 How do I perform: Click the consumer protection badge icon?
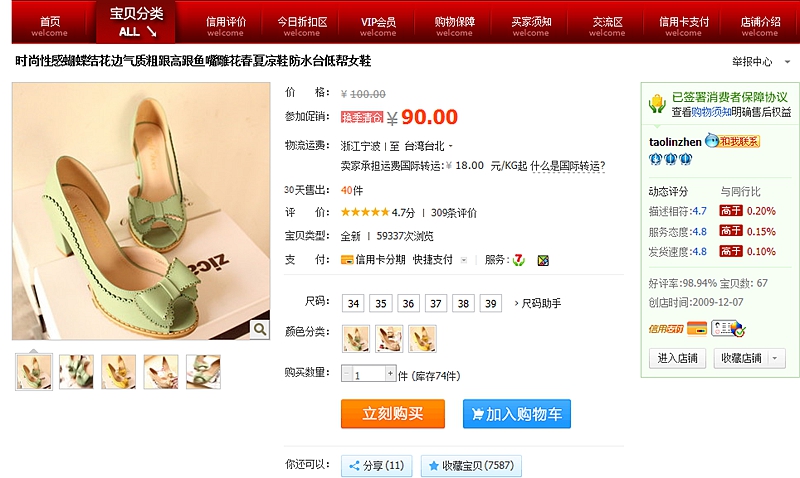click(x=657, y=104)
